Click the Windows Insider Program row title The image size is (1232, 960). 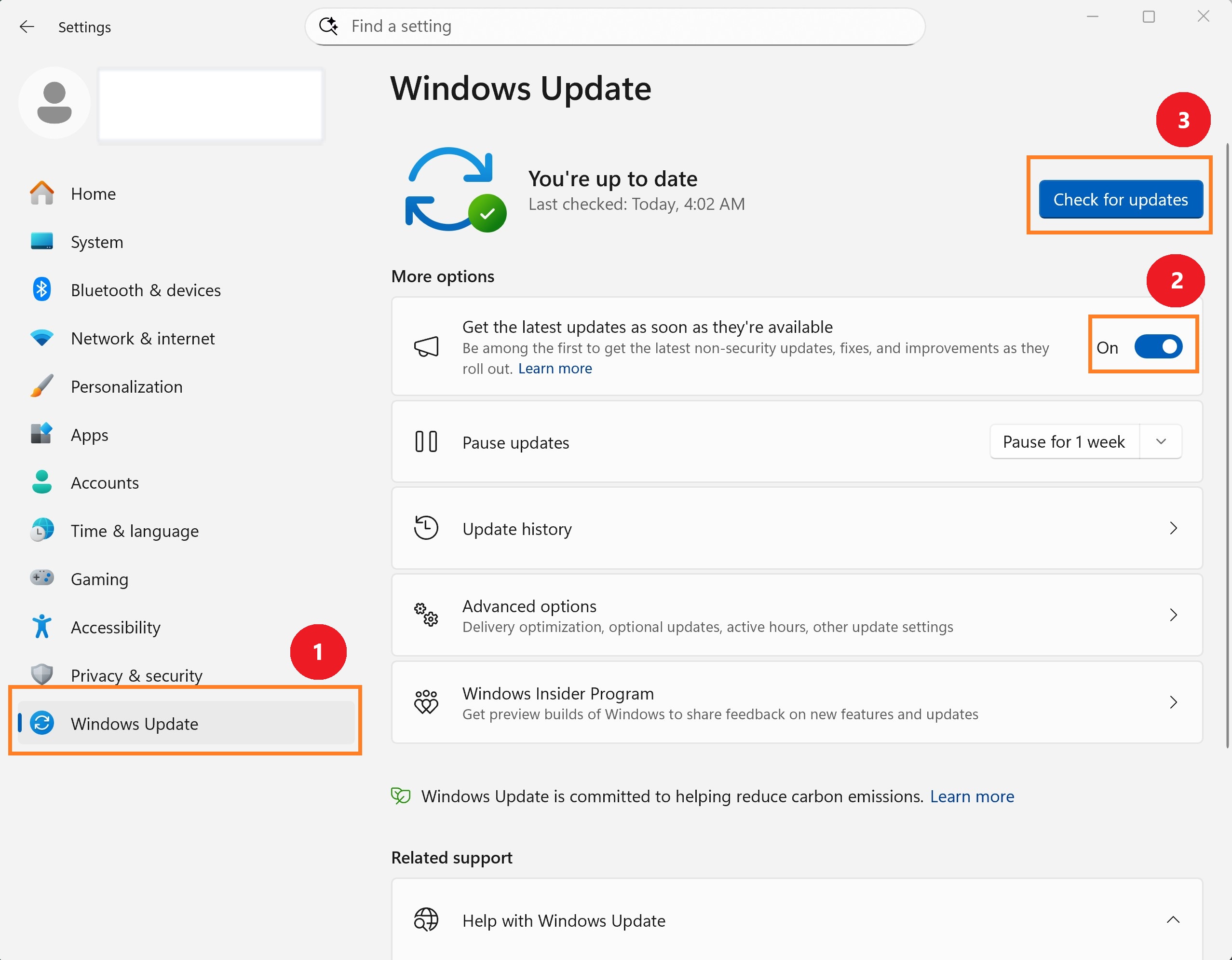click(x=558, y=694)
